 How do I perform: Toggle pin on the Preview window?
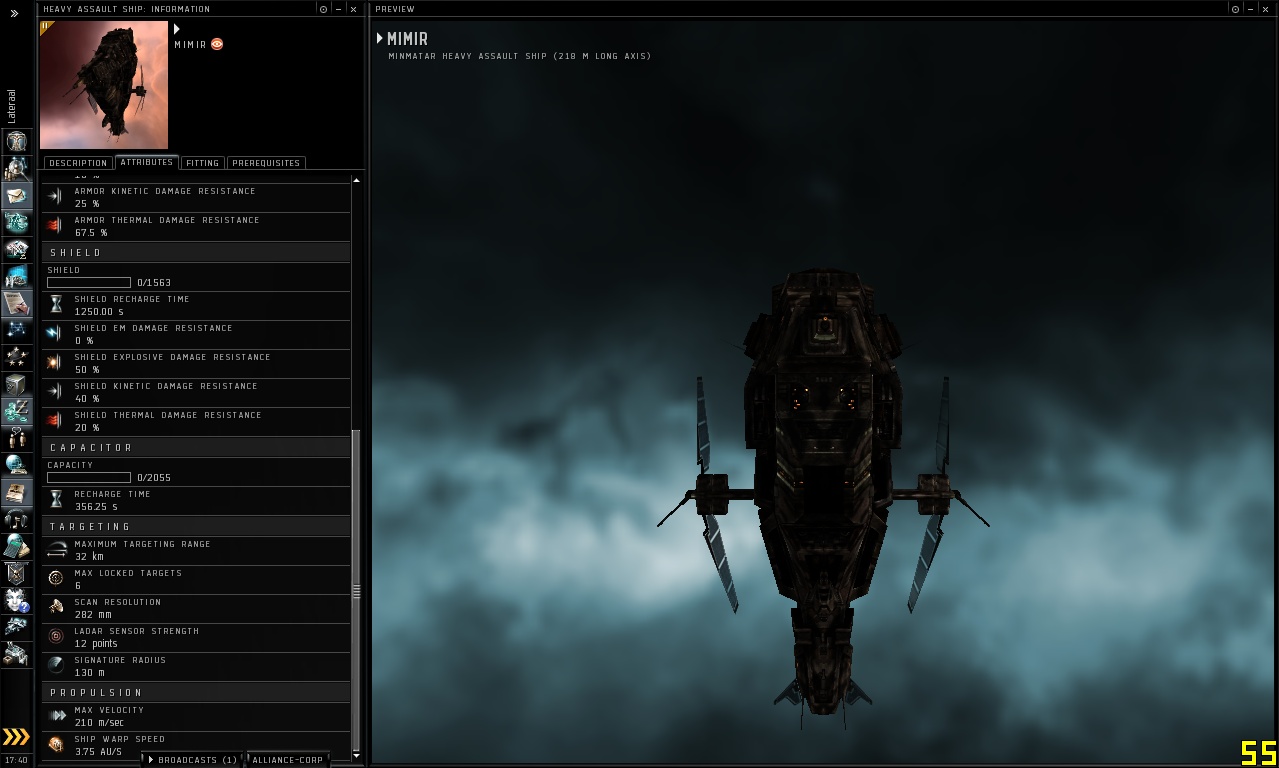tap(1236, 9)
